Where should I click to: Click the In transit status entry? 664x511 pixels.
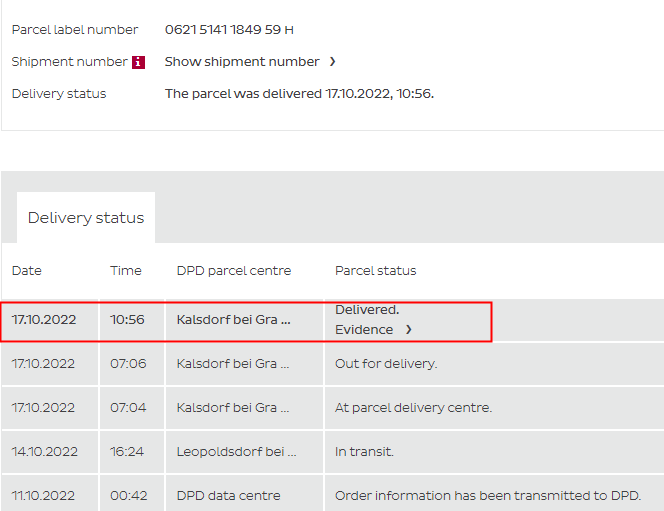pos(364,452)
